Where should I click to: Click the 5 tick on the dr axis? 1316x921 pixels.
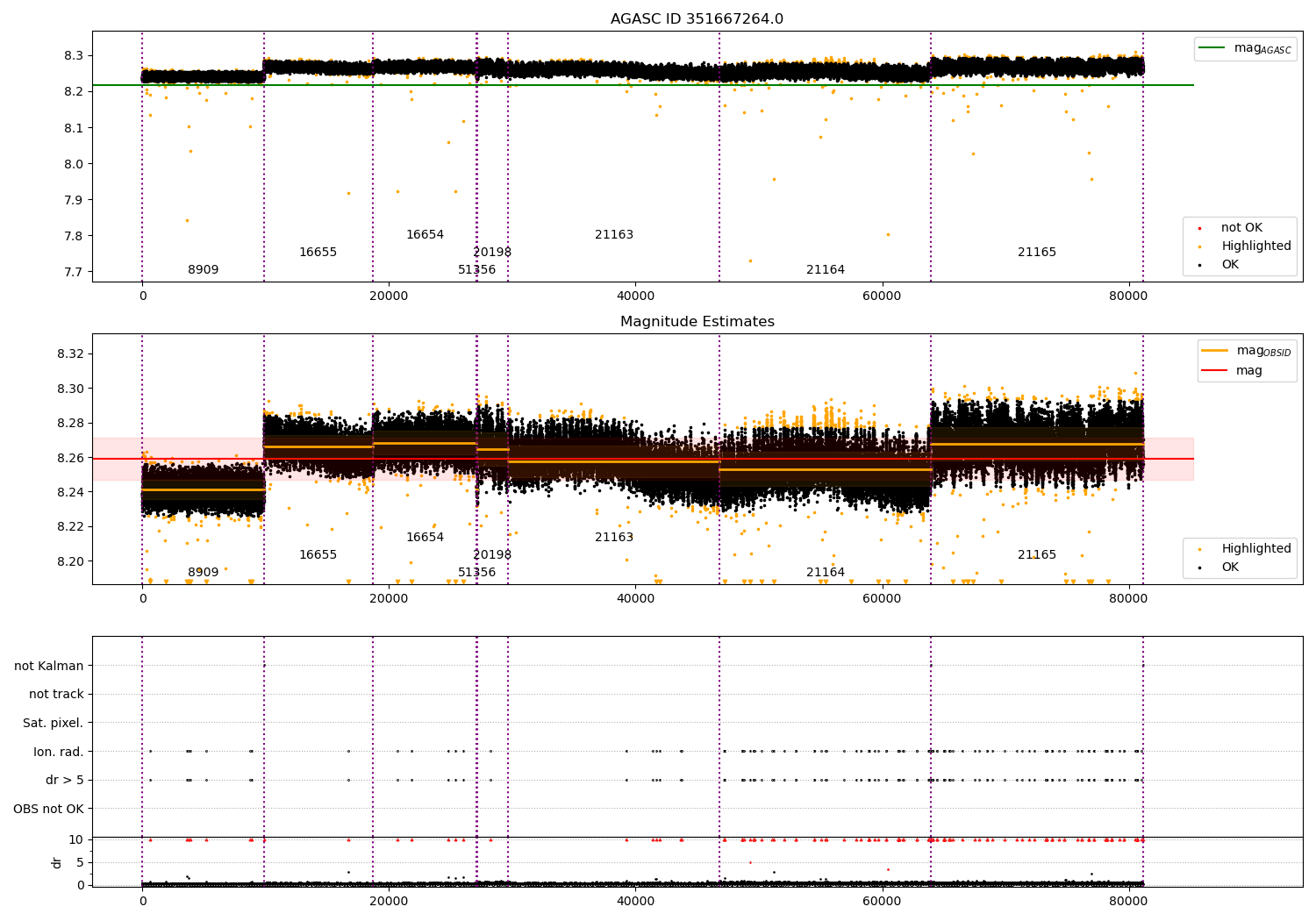80,862
